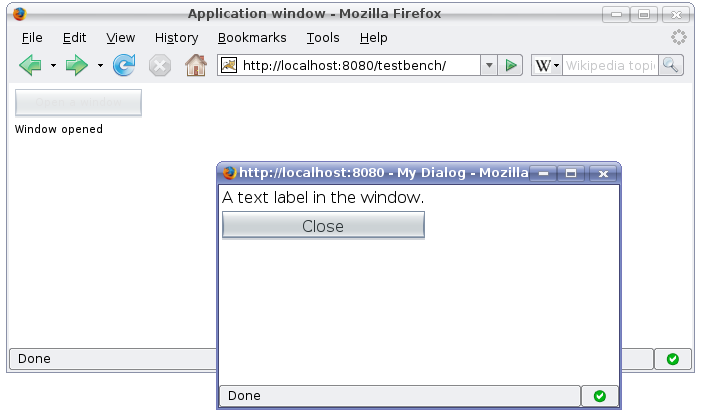Open the Tools menu
Image resolution: width=701 pixels, height=413 pixels.
pos(323,38)
